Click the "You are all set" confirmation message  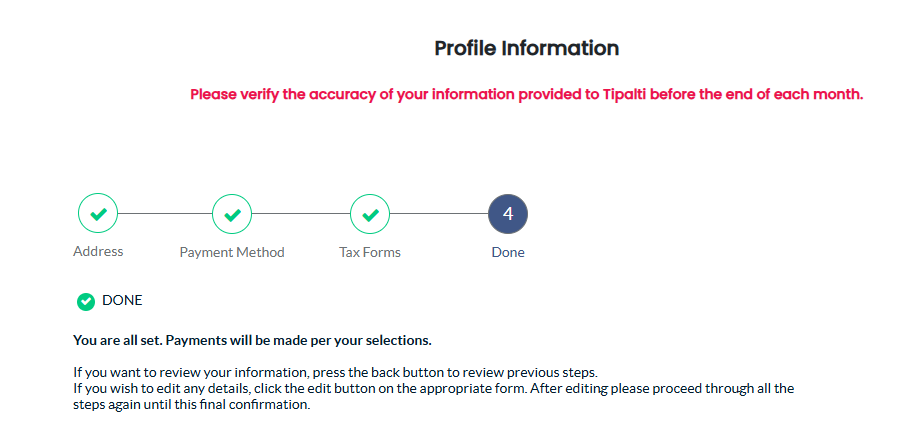pos(252,340)
